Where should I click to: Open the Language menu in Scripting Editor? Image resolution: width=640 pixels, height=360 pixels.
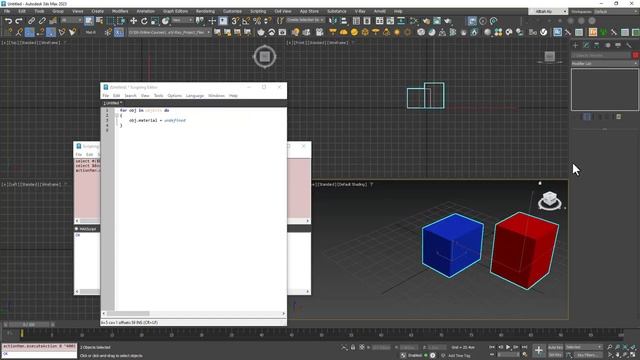tap(195, 96)
